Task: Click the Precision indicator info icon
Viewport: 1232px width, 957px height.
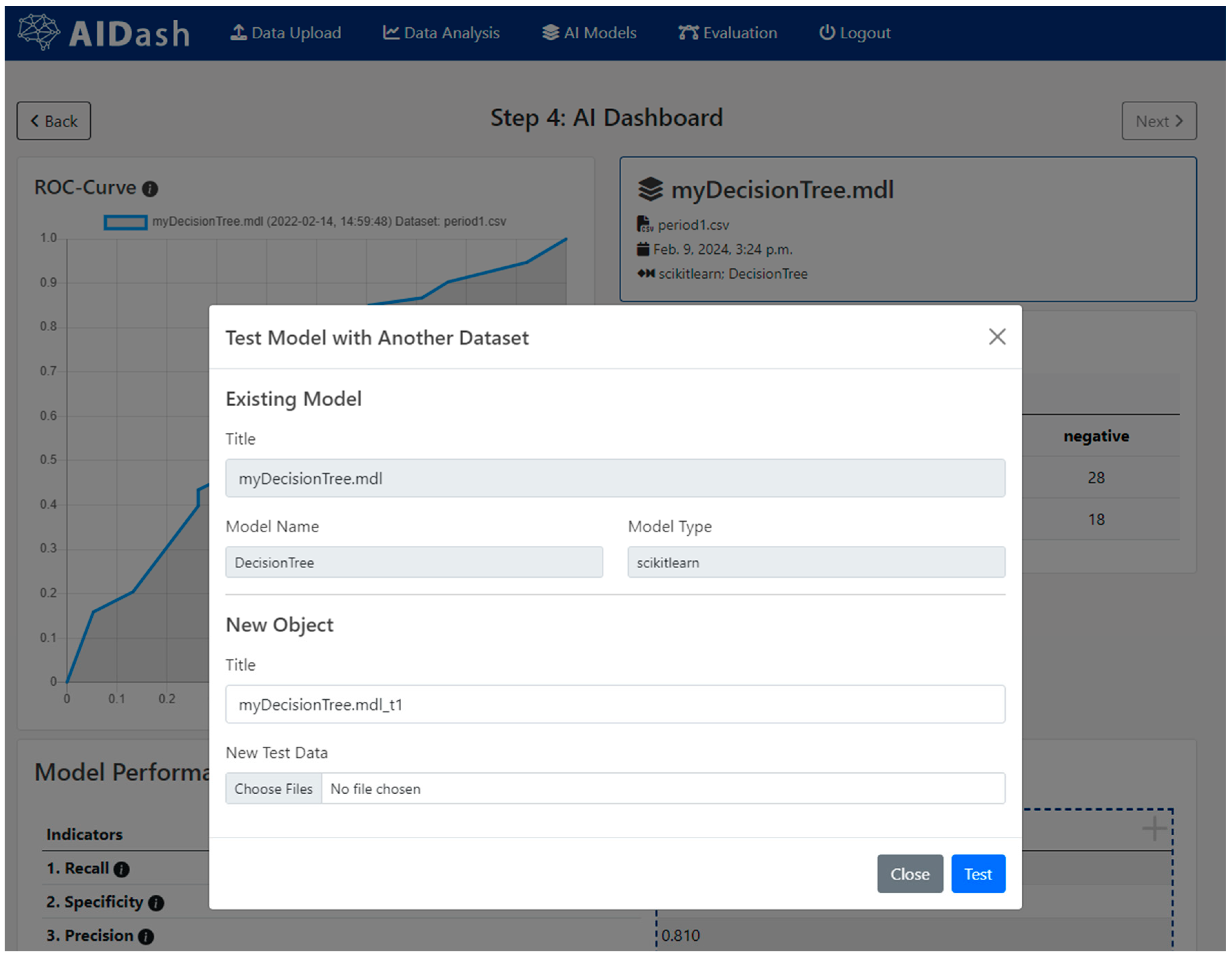Action: [x=146, y=937]
